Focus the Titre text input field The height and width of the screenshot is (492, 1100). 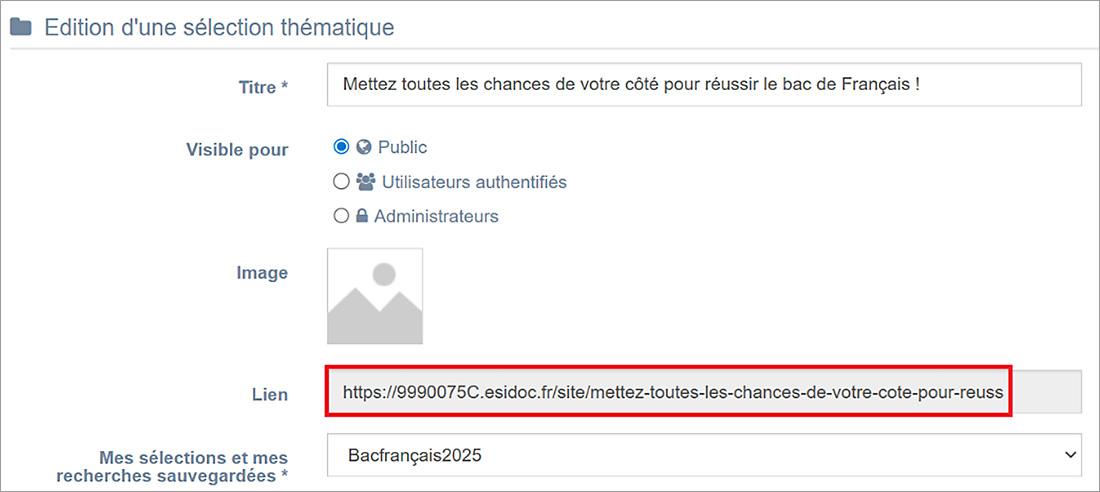pos(704,85)
